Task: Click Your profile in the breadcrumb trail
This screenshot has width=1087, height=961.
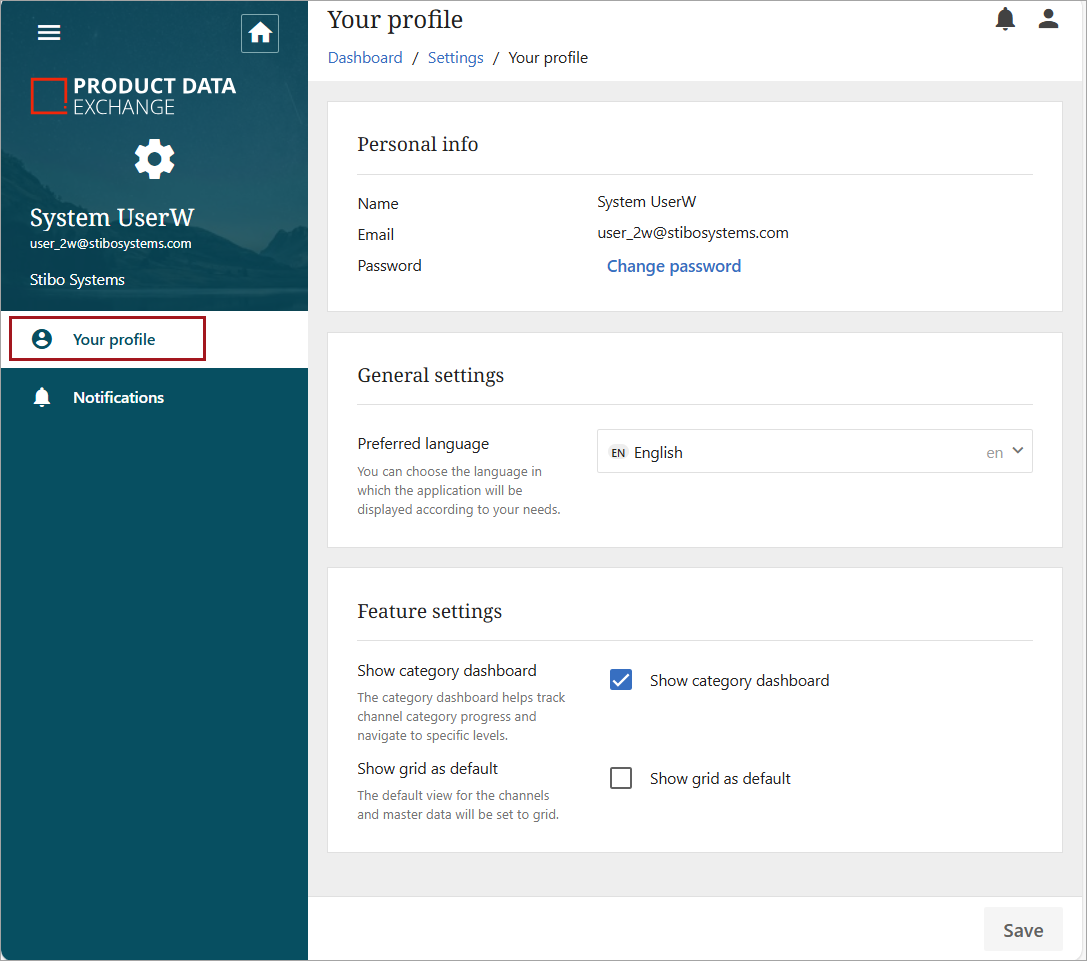Action: [548, 58]
